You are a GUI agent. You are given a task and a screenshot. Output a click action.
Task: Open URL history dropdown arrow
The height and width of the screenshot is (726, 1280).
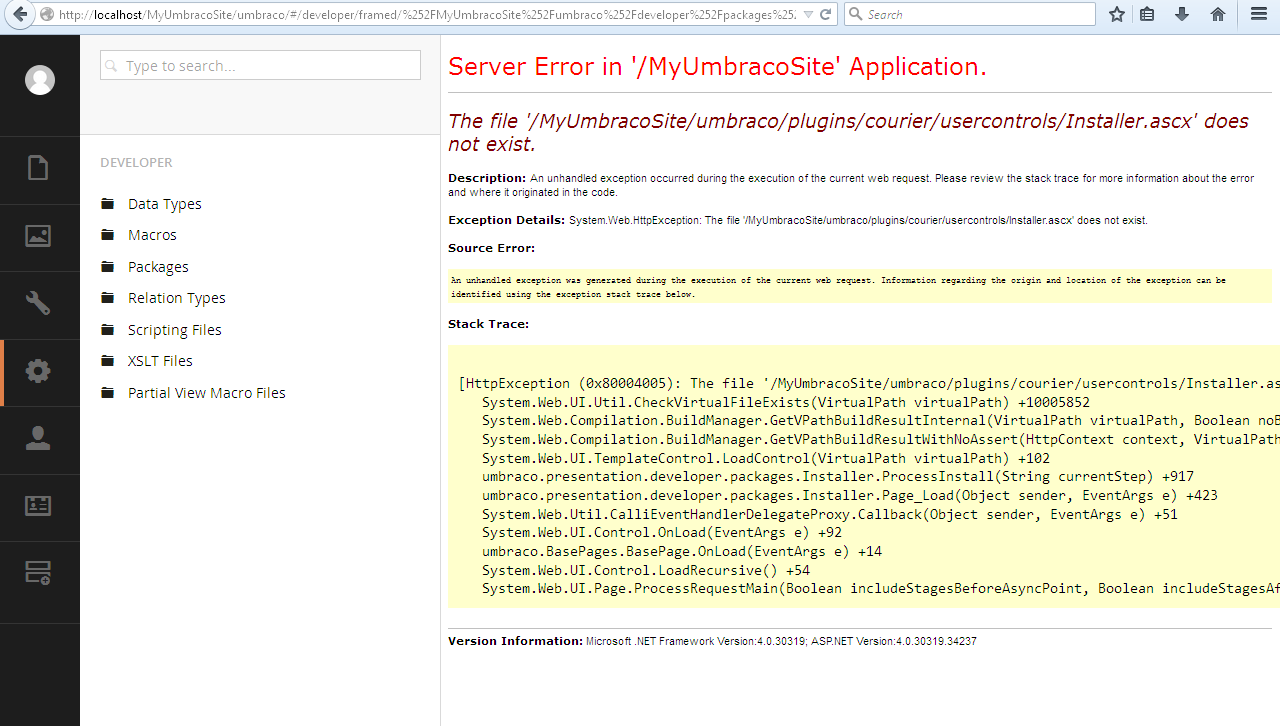pyautogui.click(x=806, y=15)
